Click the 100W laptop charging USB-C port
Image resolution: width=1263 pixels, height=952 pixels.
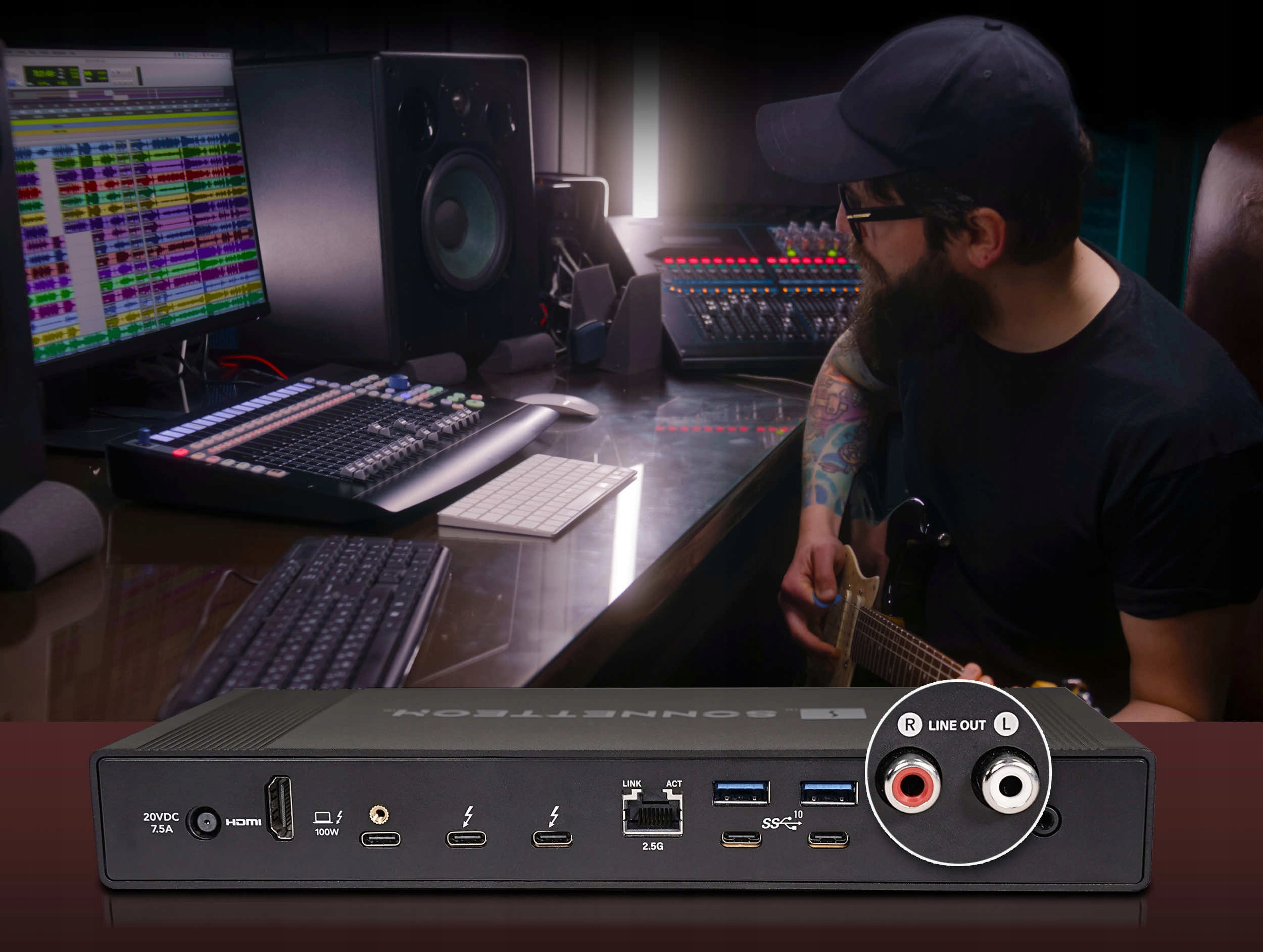380,839
